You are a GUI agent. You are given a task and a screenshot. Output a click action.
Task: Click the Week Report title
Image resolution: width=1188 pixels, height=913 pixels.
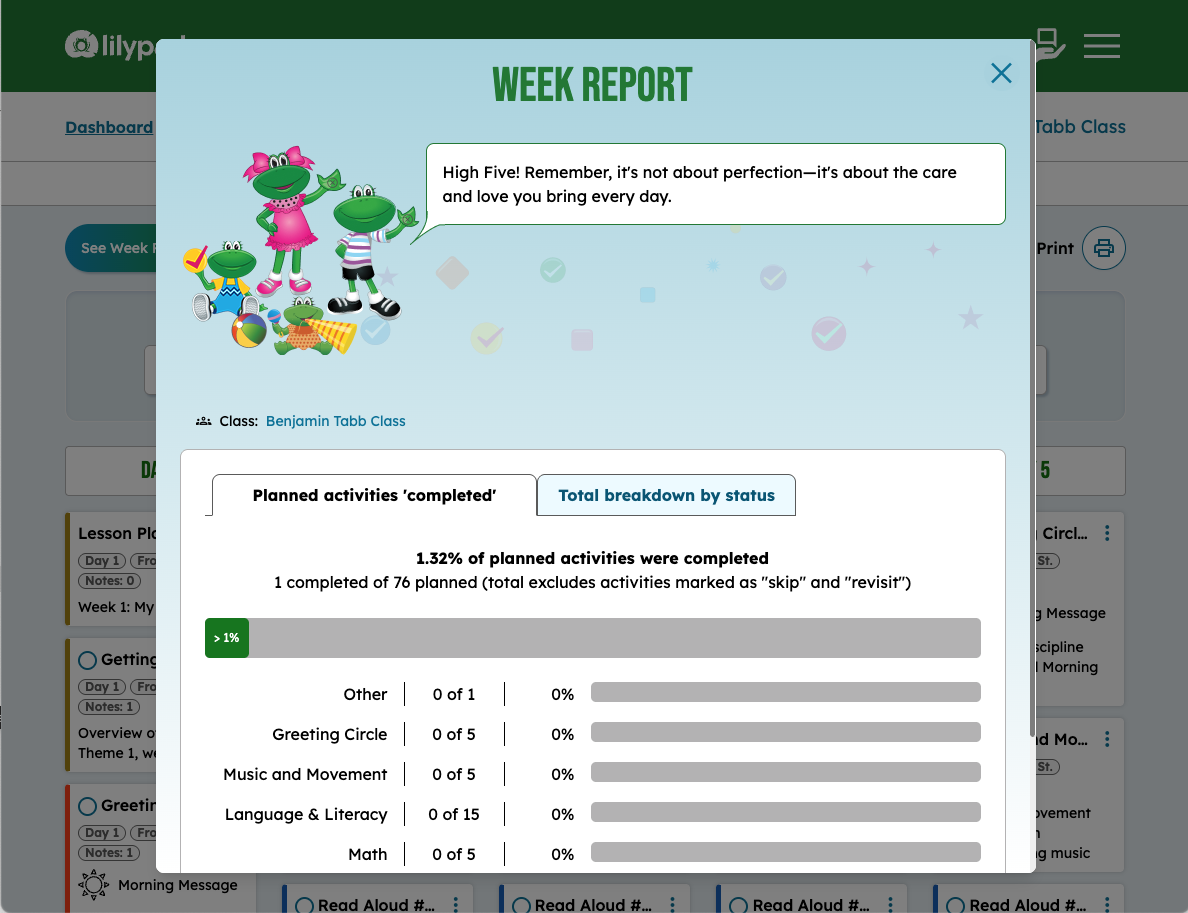click(x=592, y=84)
